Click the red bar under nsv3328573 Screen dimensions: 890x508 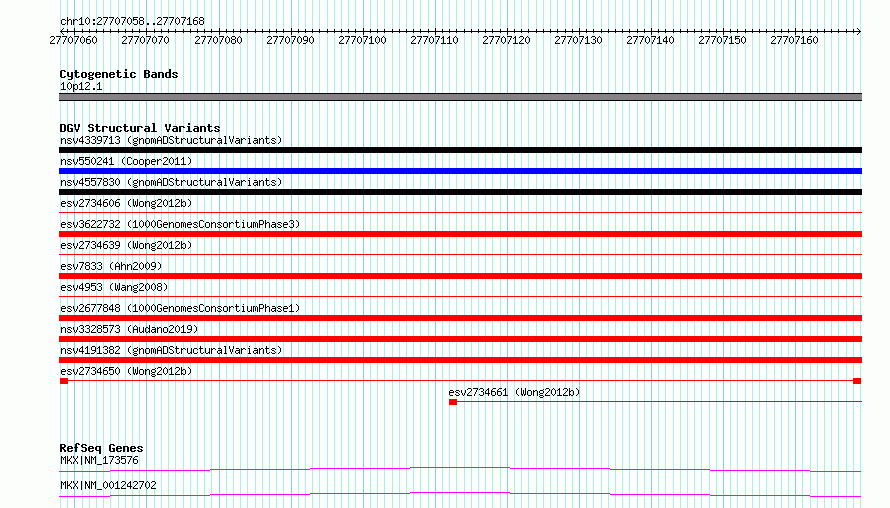tap(460, 339)
